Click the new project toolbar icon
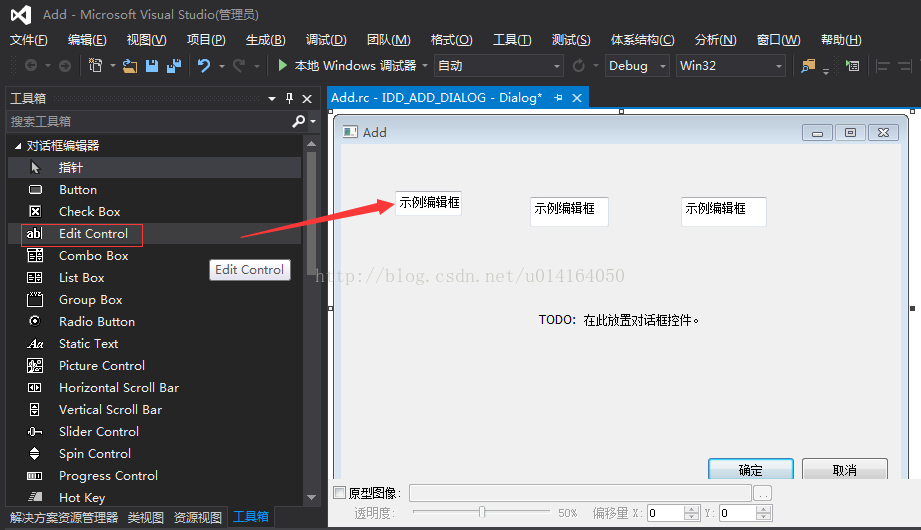The height and width of the screenshot is (530, 921). point(95,65)
